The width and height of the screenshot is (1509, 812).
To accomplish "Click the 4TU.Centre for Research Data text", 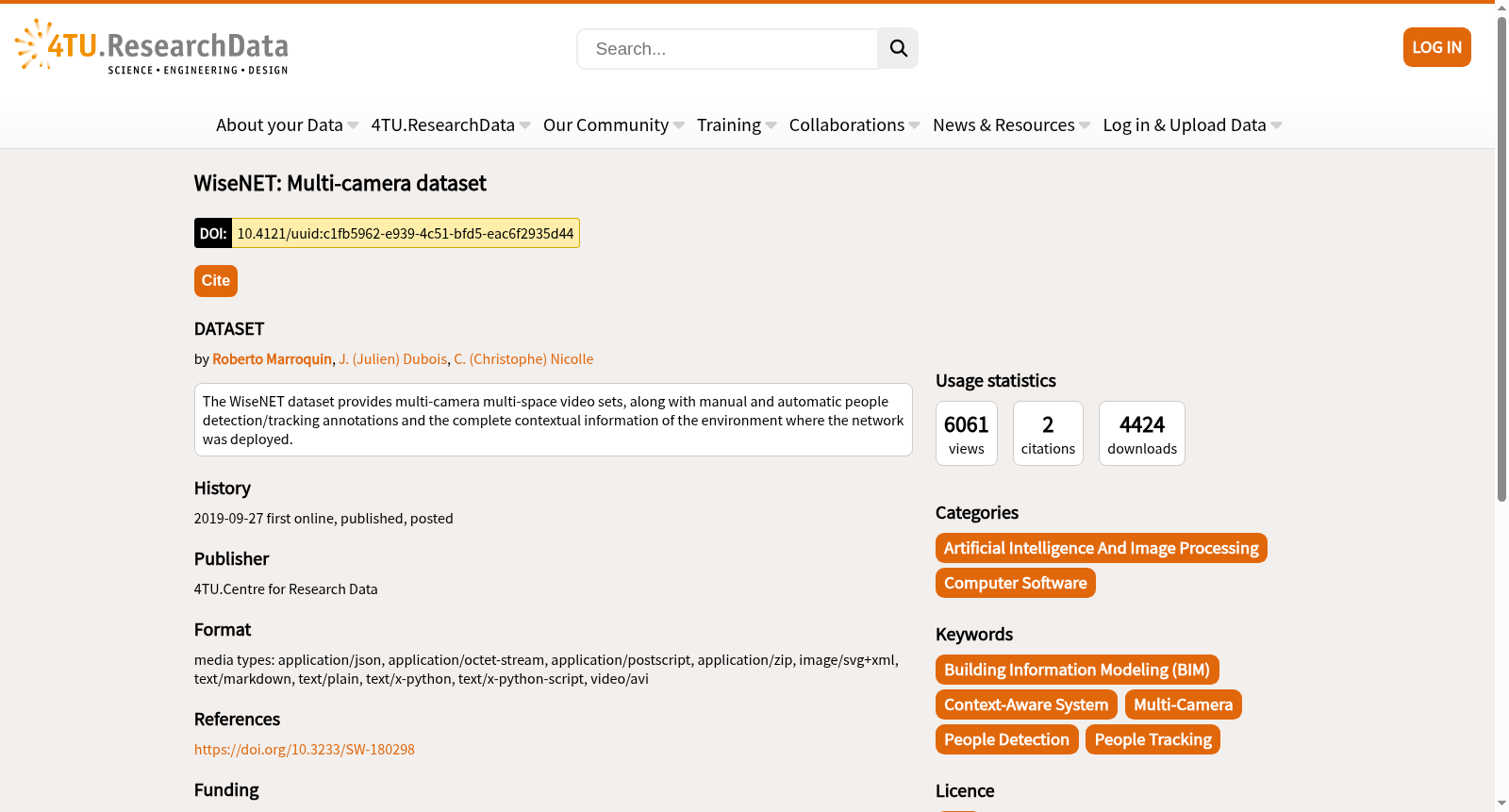I will (286, 589).
